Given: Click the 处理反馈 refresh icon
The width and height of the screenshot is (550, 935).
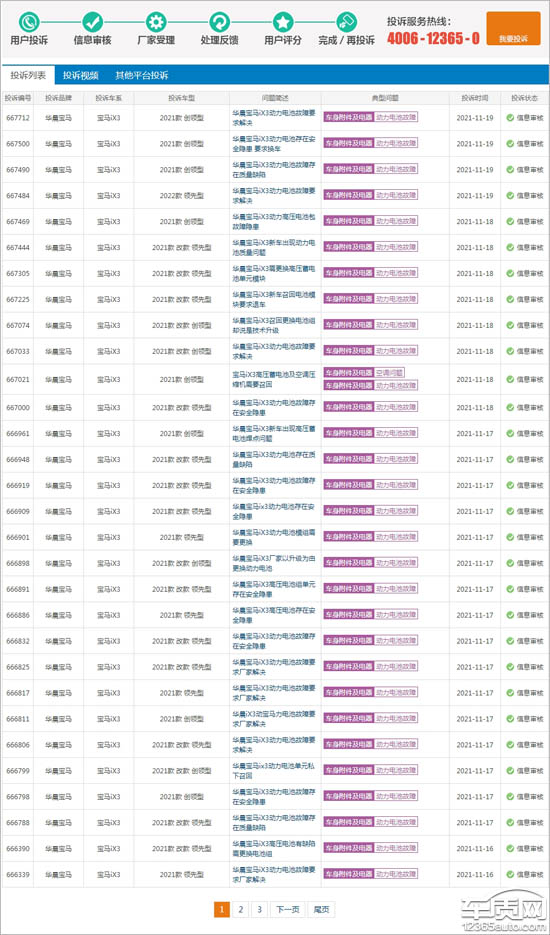Looking at the screenshot, I should pyautogui.click(x=219, y=23).
